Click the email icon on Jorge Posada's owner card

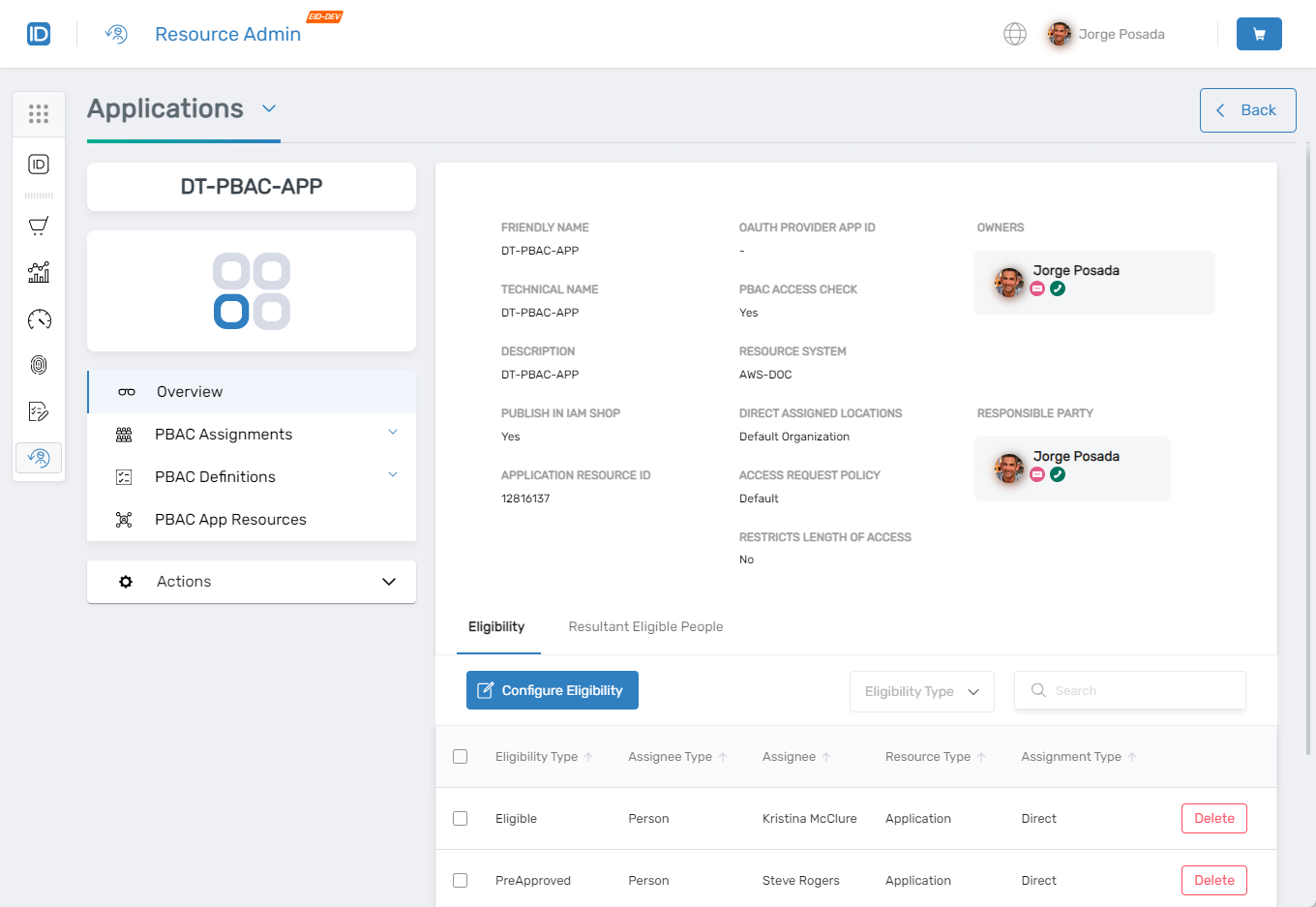(1037, 287)
